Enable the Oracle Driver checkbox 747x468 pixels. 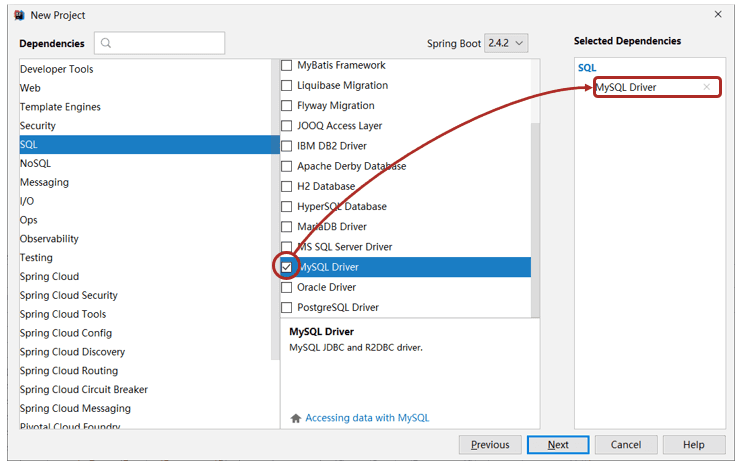coord(287,287)
